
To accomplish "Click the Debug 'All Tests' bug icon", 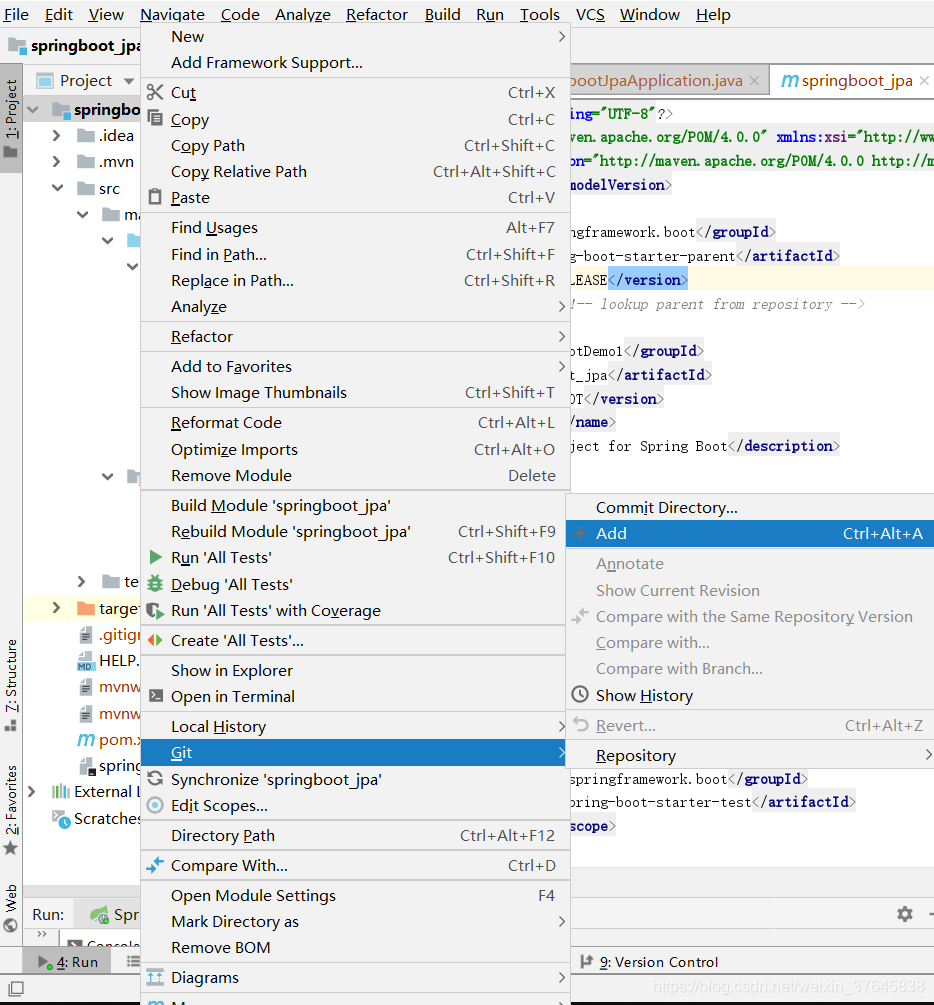I will (155, 584).
